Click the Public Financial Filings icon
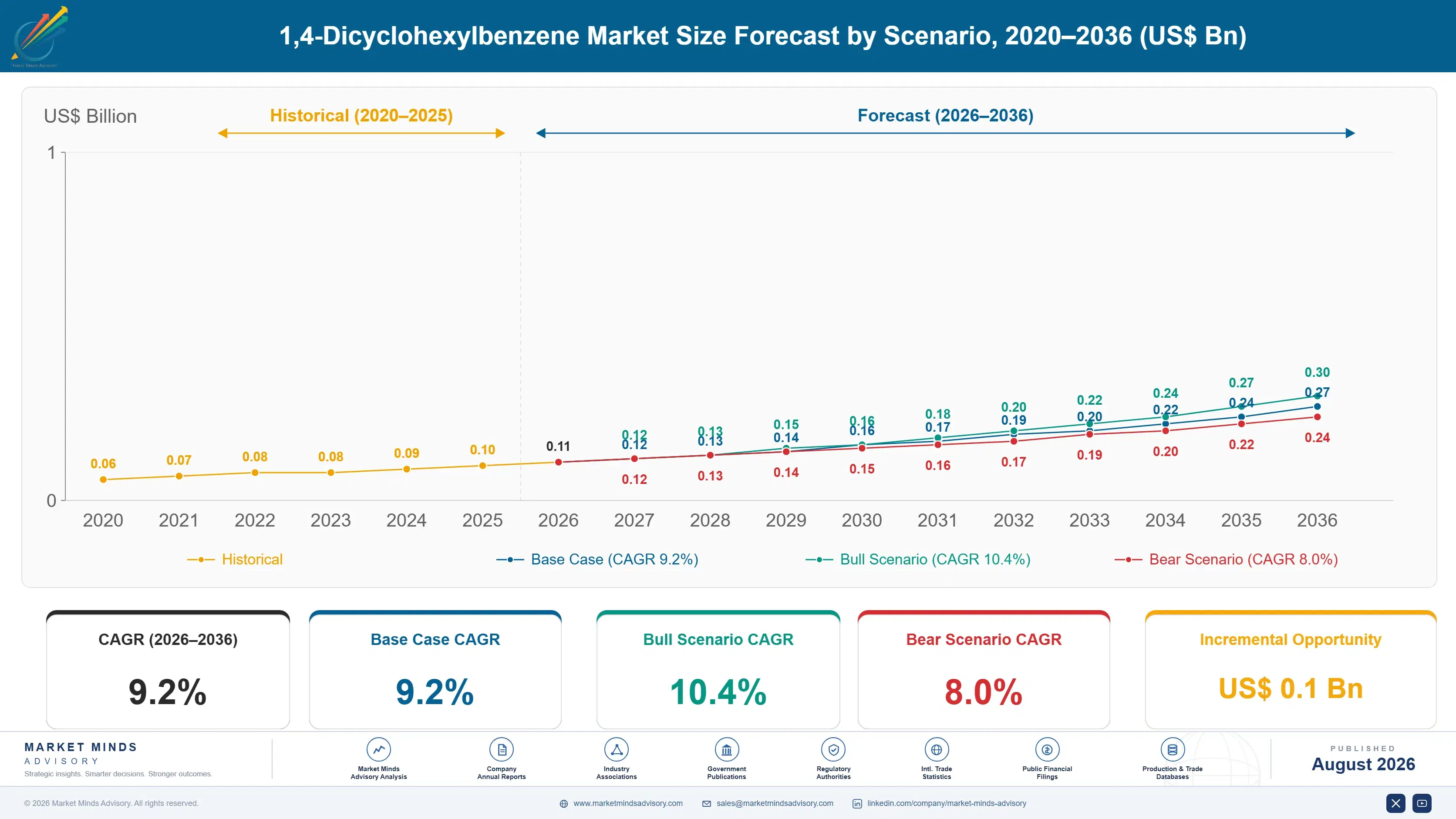Viewport: 1456px width, 819px height. pyautogui.click(x=1047, y=749)
